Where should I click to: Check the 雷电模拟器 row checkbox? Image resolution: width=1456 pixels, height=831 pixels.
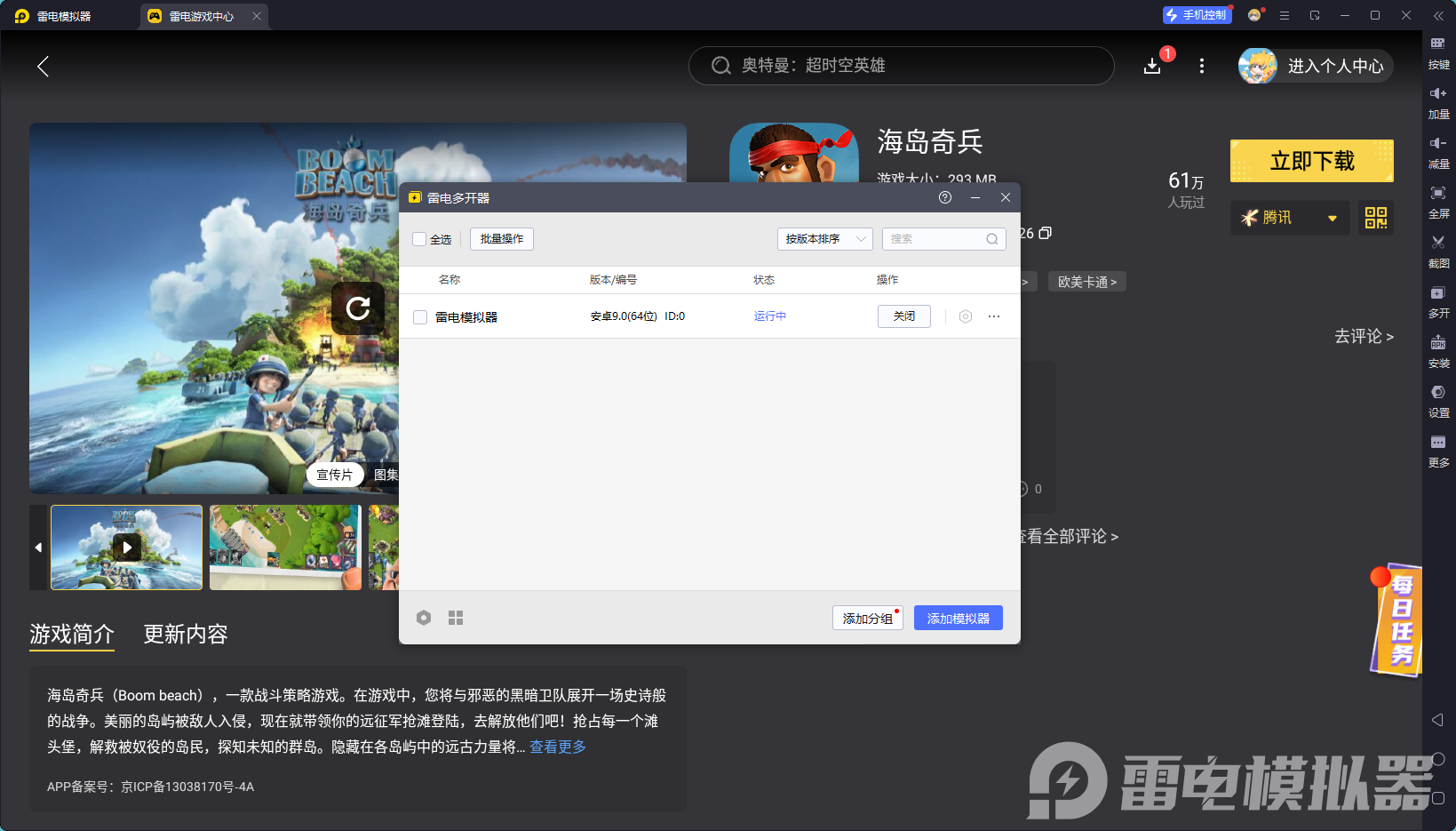[420, 317]
